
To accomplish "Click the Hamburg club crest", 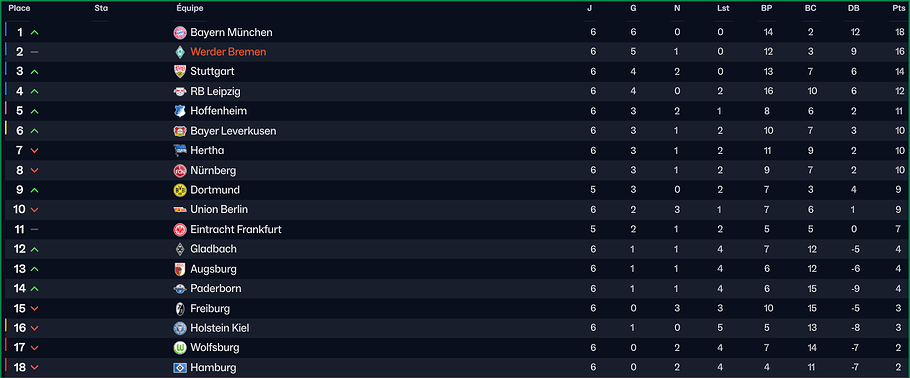I will [179, 368].
